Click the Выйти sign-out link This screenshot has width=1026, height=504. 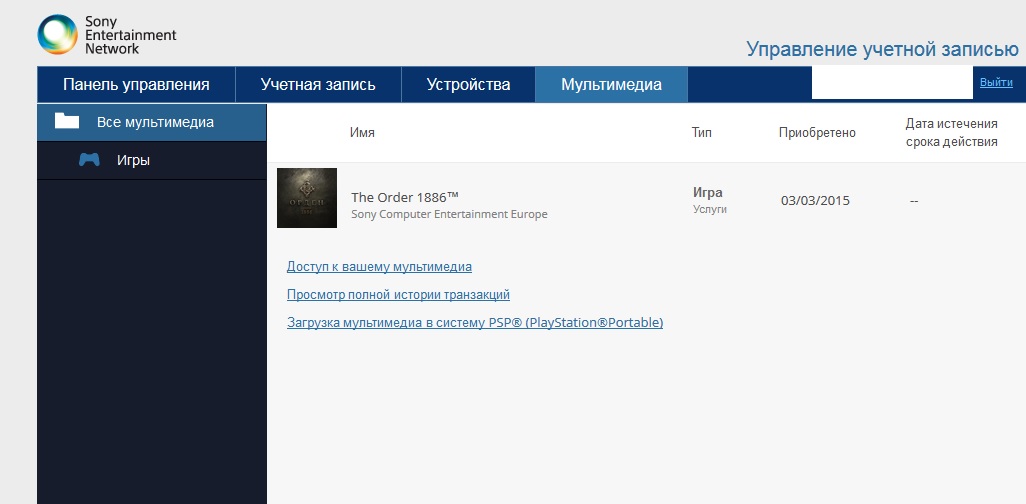[996, 82]
